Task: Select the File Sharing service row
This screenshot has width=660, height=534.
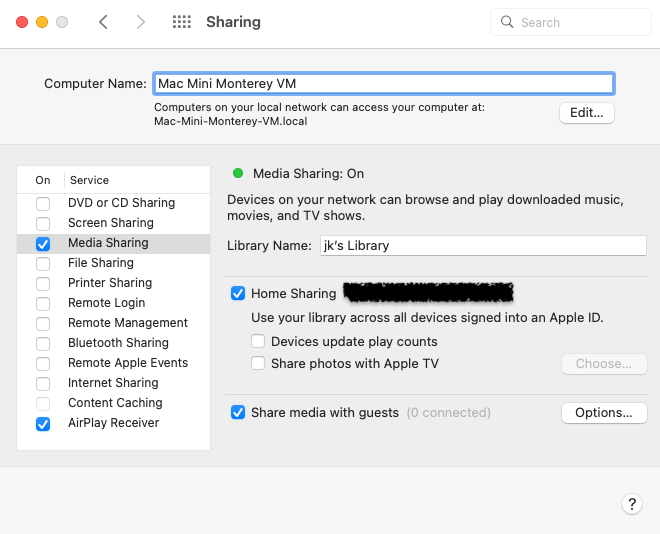Action: click(114, 263)
